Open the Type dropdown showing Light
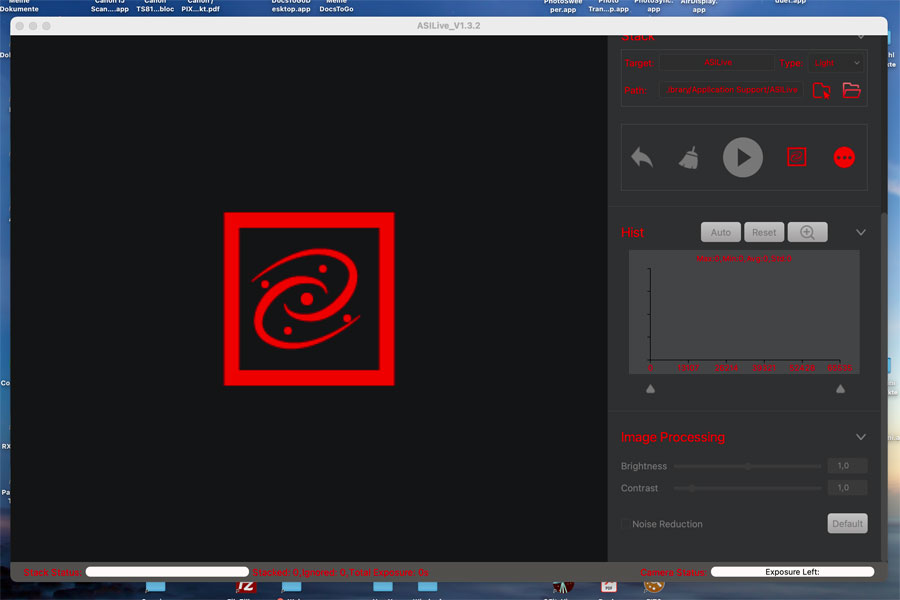This screenshot has height=600, width=900. 837,63
